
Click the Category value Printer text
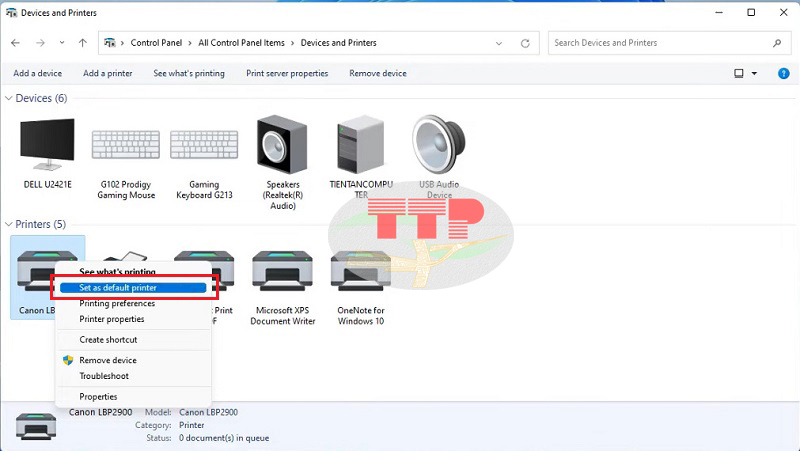[x=192, y=425]
